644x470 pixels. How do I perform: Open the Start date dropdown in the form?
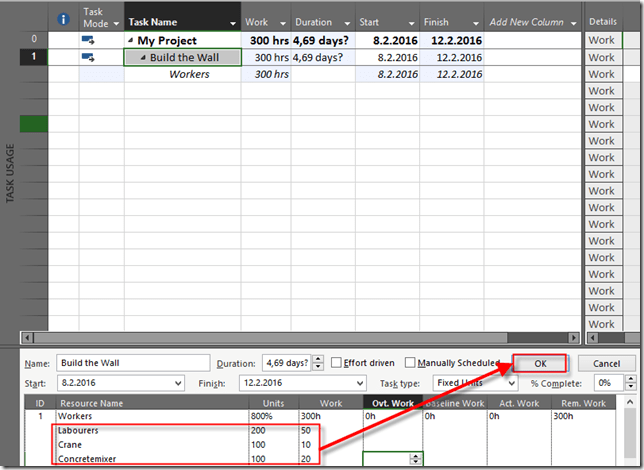pyautogui.click(x=178, y=383)
